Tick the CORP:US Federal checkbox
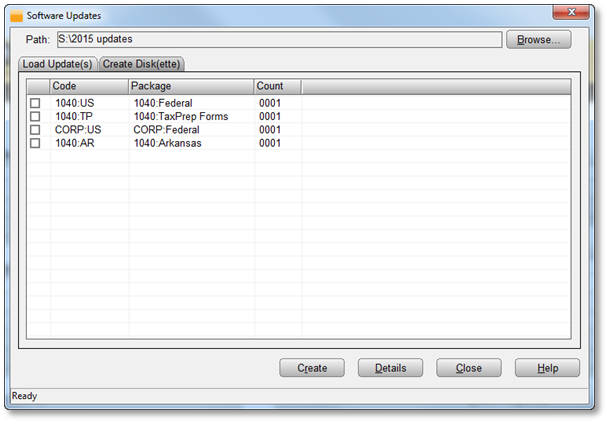 tap(35, 130)
